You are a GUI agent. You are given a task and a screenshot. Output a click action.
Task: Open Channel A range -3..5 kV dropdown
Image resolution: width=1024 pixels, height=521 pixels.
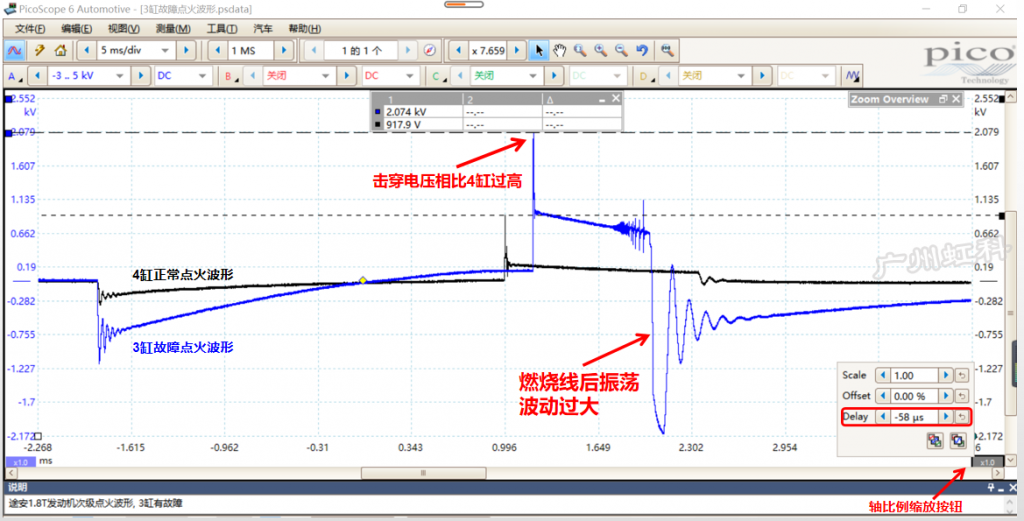(x=120, y=76)
